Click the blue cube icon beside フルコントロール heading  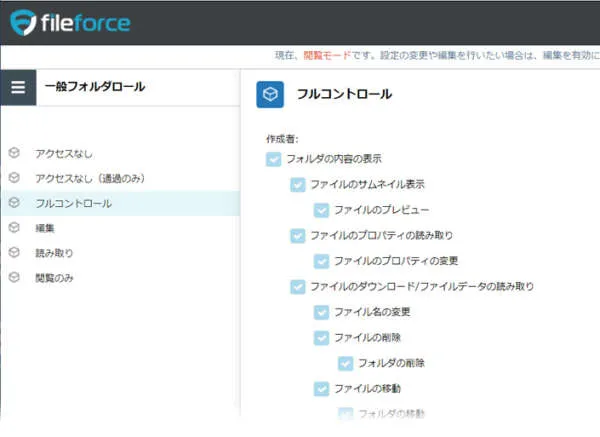[270, 94]
